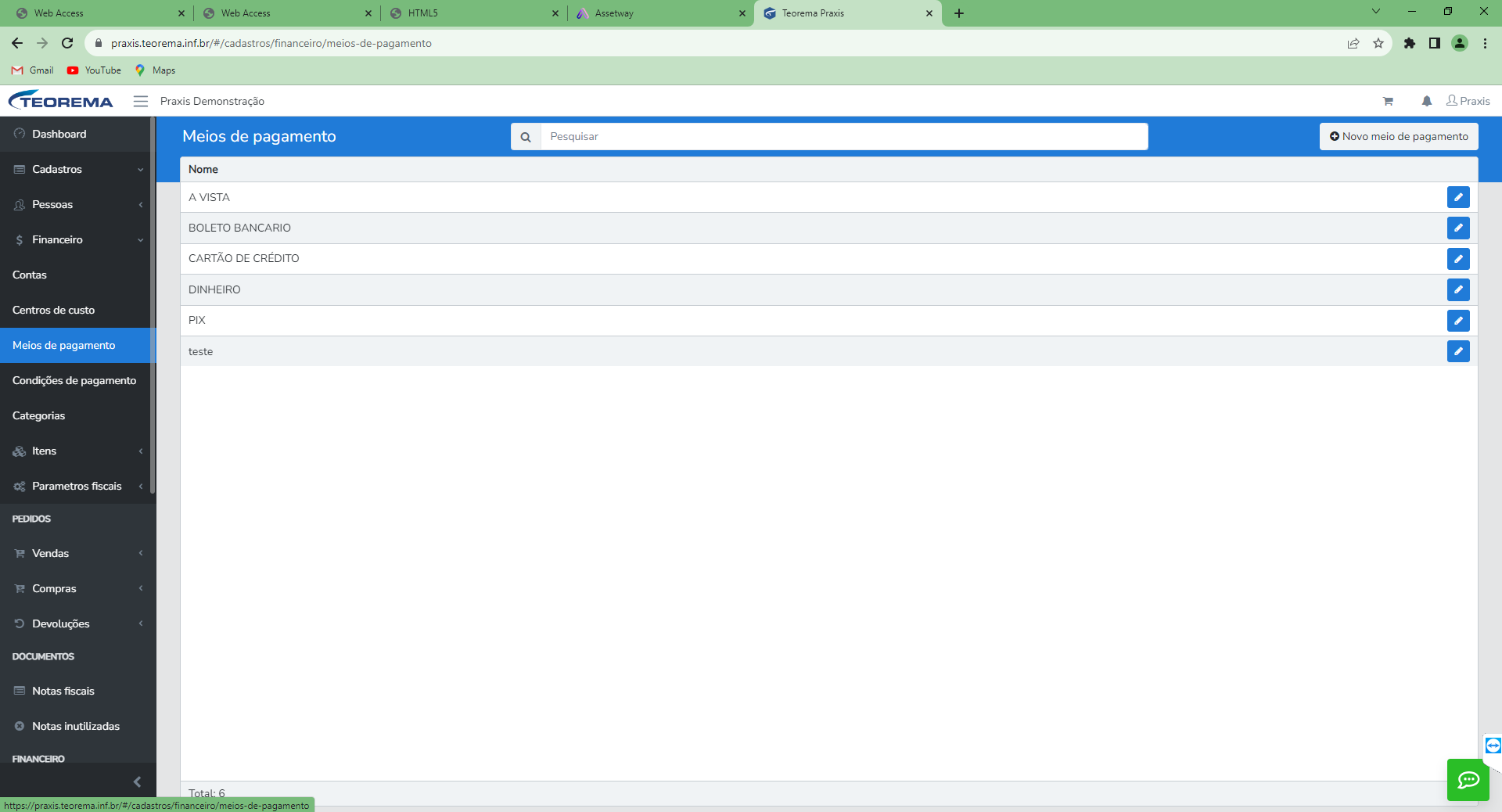Screen dimensions: 1502x812
Task: Edit the CARTÃO DE CRÉDITO entry
Action: click(x=1458, y=259)
